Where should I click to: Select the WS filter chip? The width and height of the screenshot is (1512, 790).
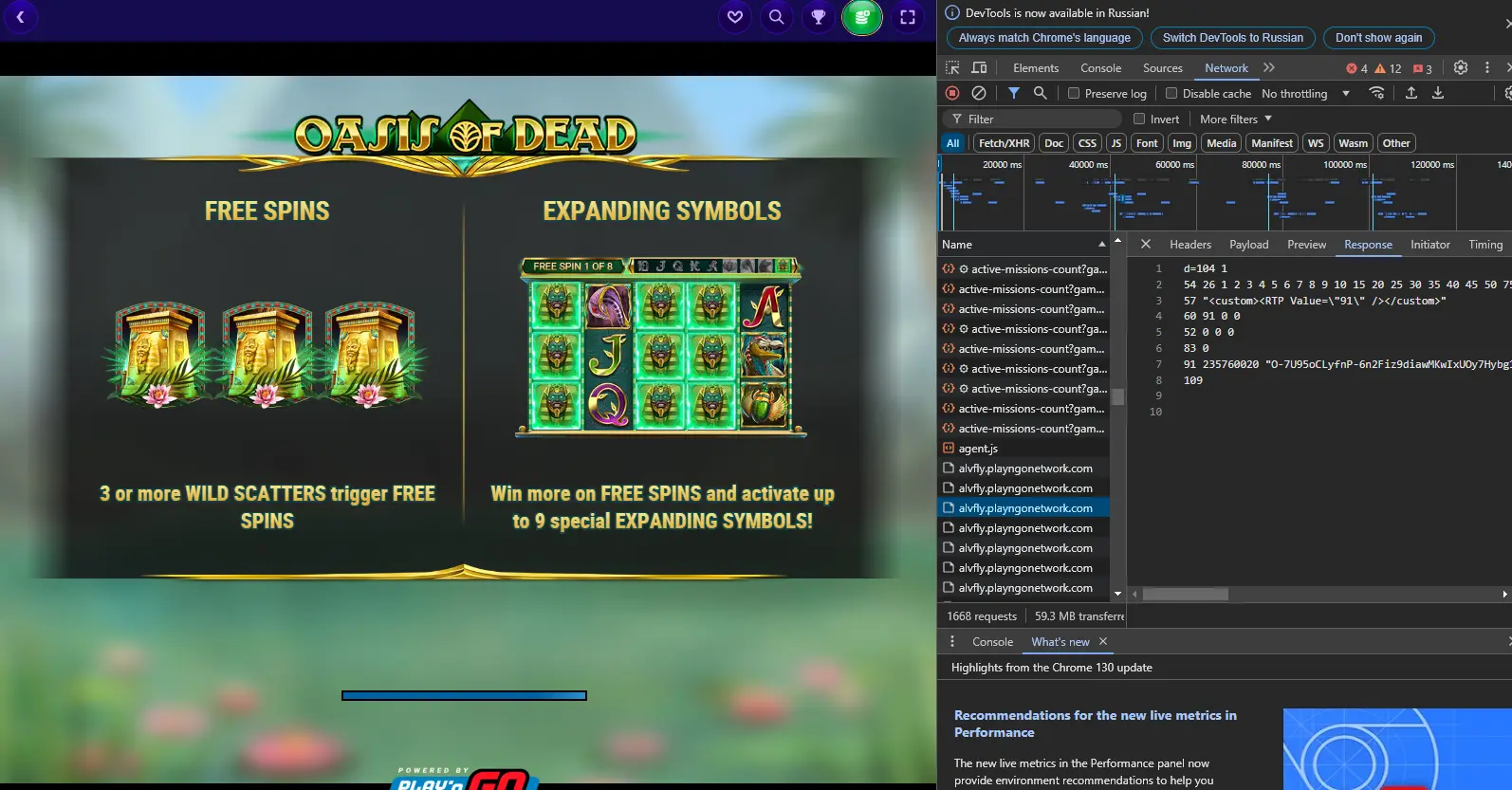coord(1316,143)
